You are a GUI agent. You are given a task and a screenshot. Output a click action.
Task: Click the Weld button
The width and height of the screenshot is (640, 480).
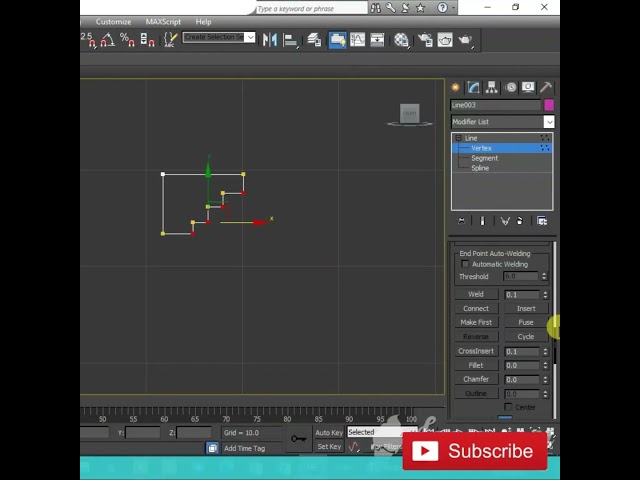pyautogui.click(x=476, y=294)
